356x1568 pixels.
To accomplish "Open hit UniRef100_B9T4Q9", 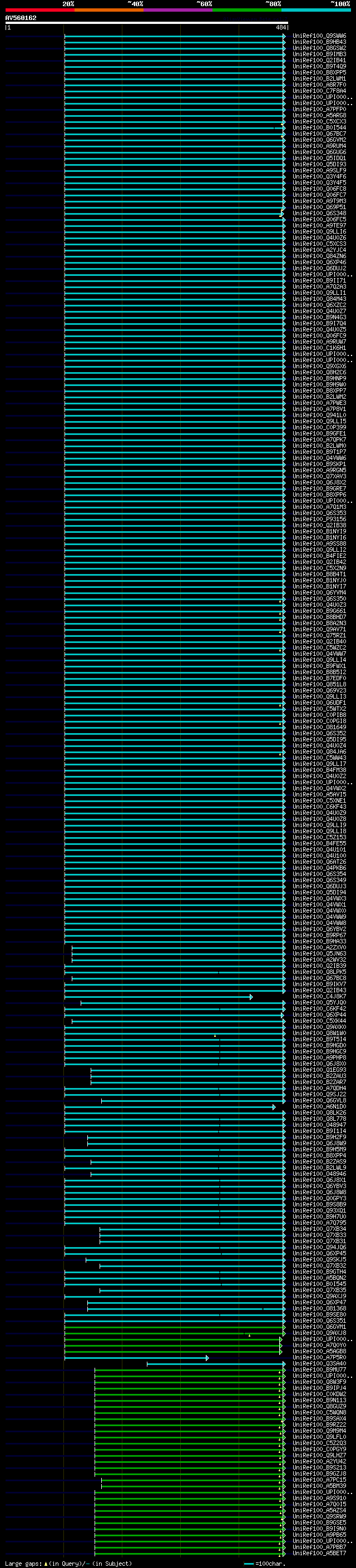I will point(319,66).
